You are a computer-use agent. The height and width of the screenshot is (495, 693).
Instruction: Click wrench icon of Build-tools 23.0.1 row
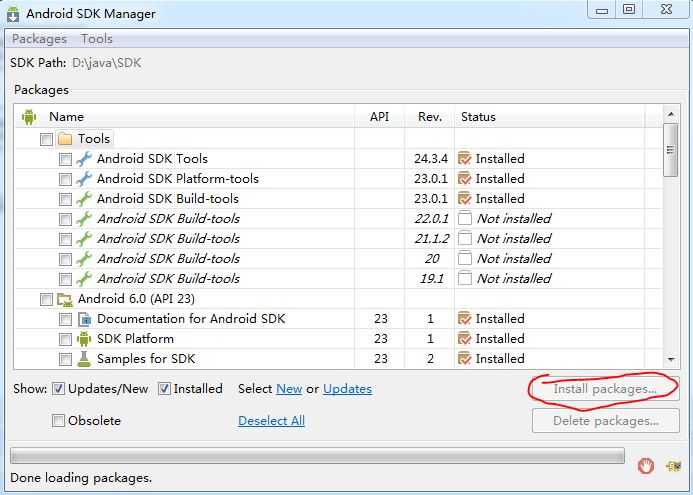coord(84,199)
